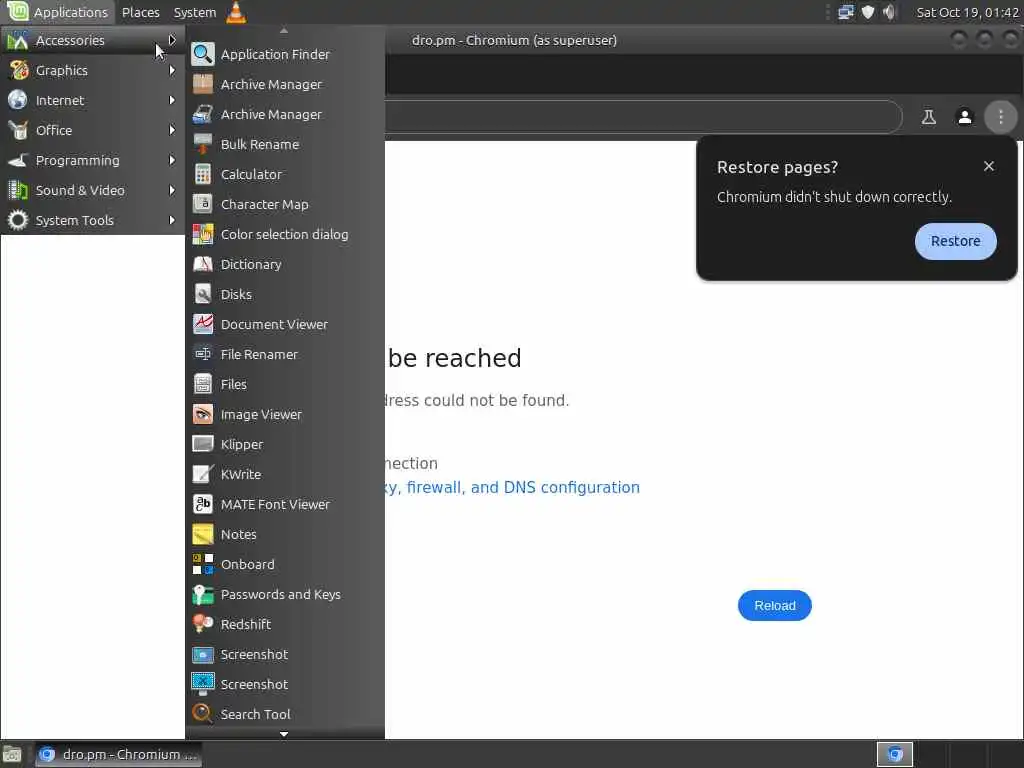Launch File Renamer icon
The height and width of the screenshot is (768, 1024).
click(202, 354)
